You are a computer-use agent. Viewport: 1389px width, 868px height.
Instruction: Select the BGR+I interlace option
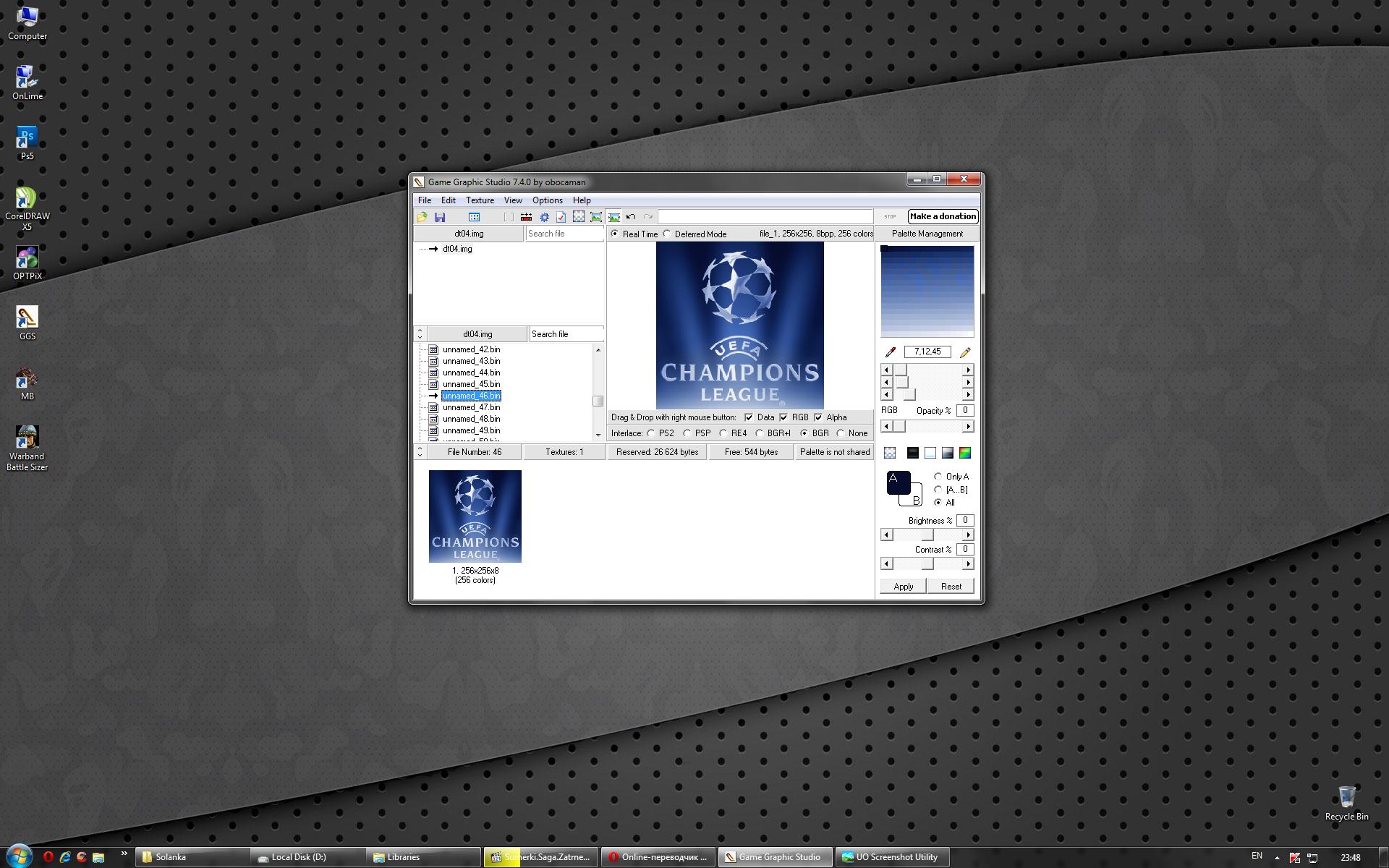coord(759,433)
